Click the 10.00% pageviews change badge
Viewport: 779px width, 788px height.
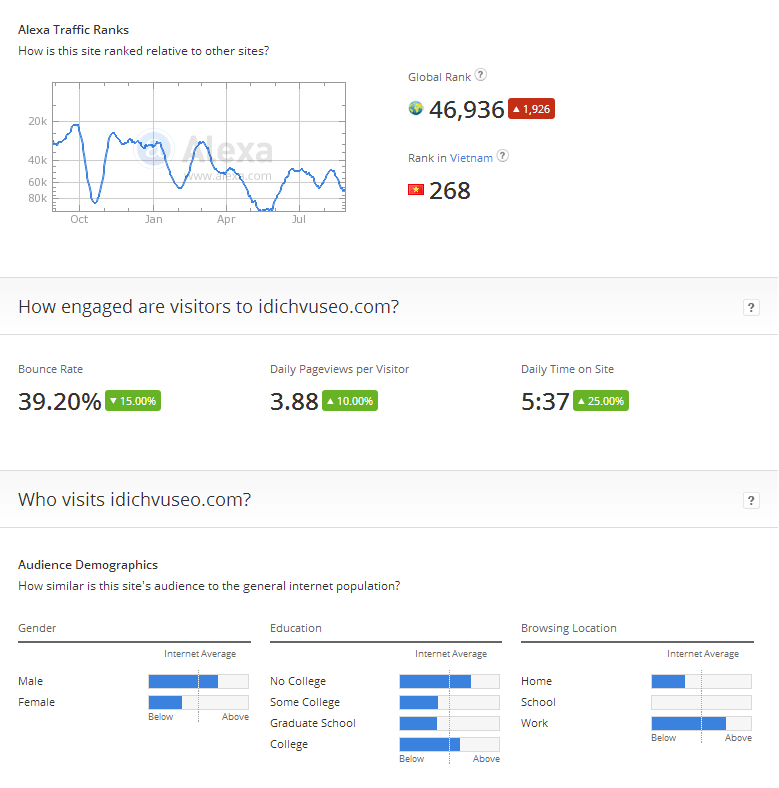tap(350, 401)
